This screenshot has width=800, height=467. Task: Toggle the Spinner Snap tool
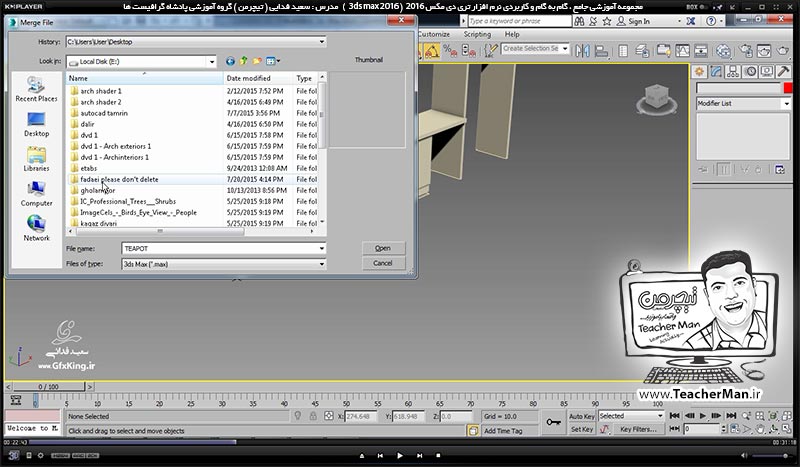pos(468,51)
